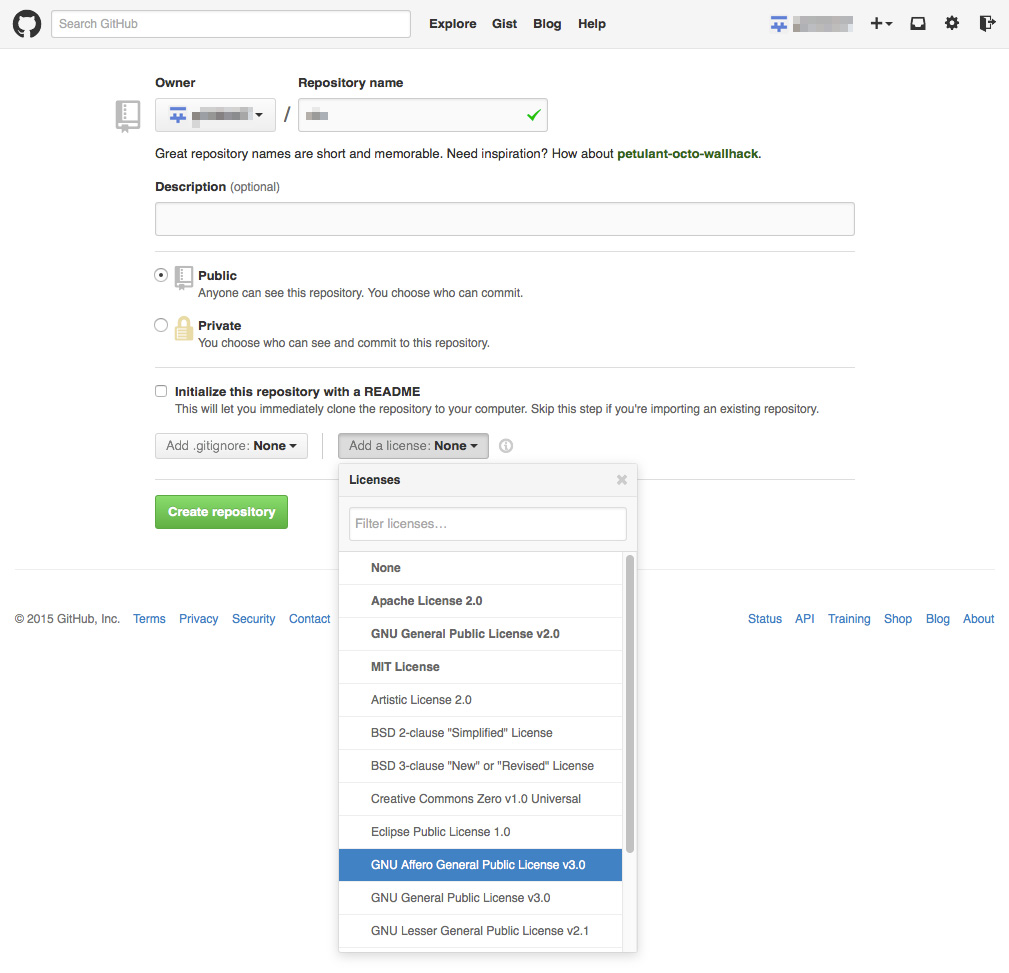Expand the Owner dropdown
The width and height of the screenshot is (1009, 973).
(215, 116)
